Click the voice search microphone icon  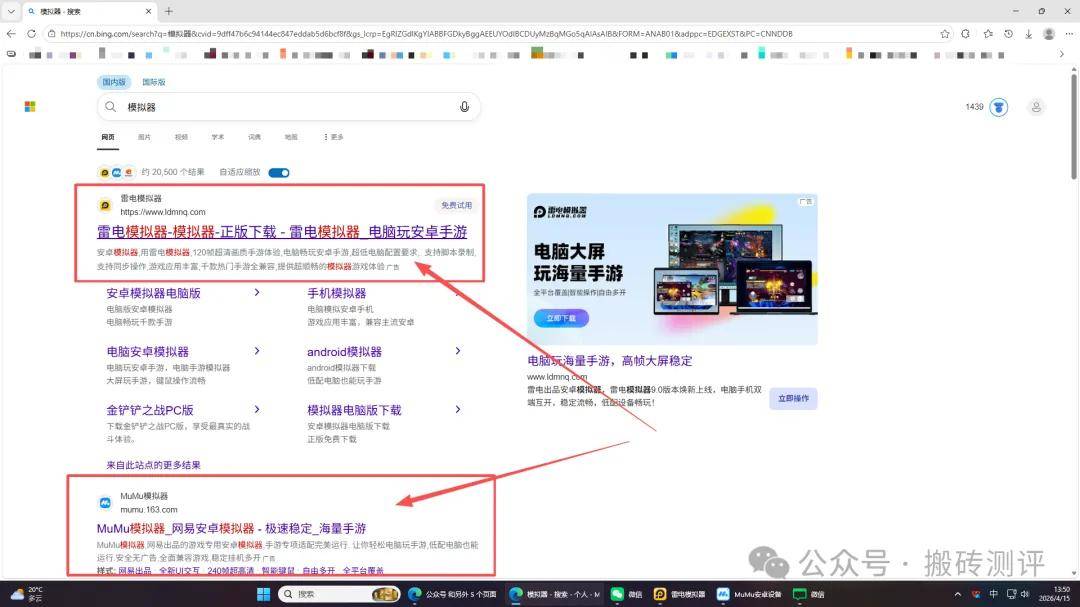tap(464, 107)
